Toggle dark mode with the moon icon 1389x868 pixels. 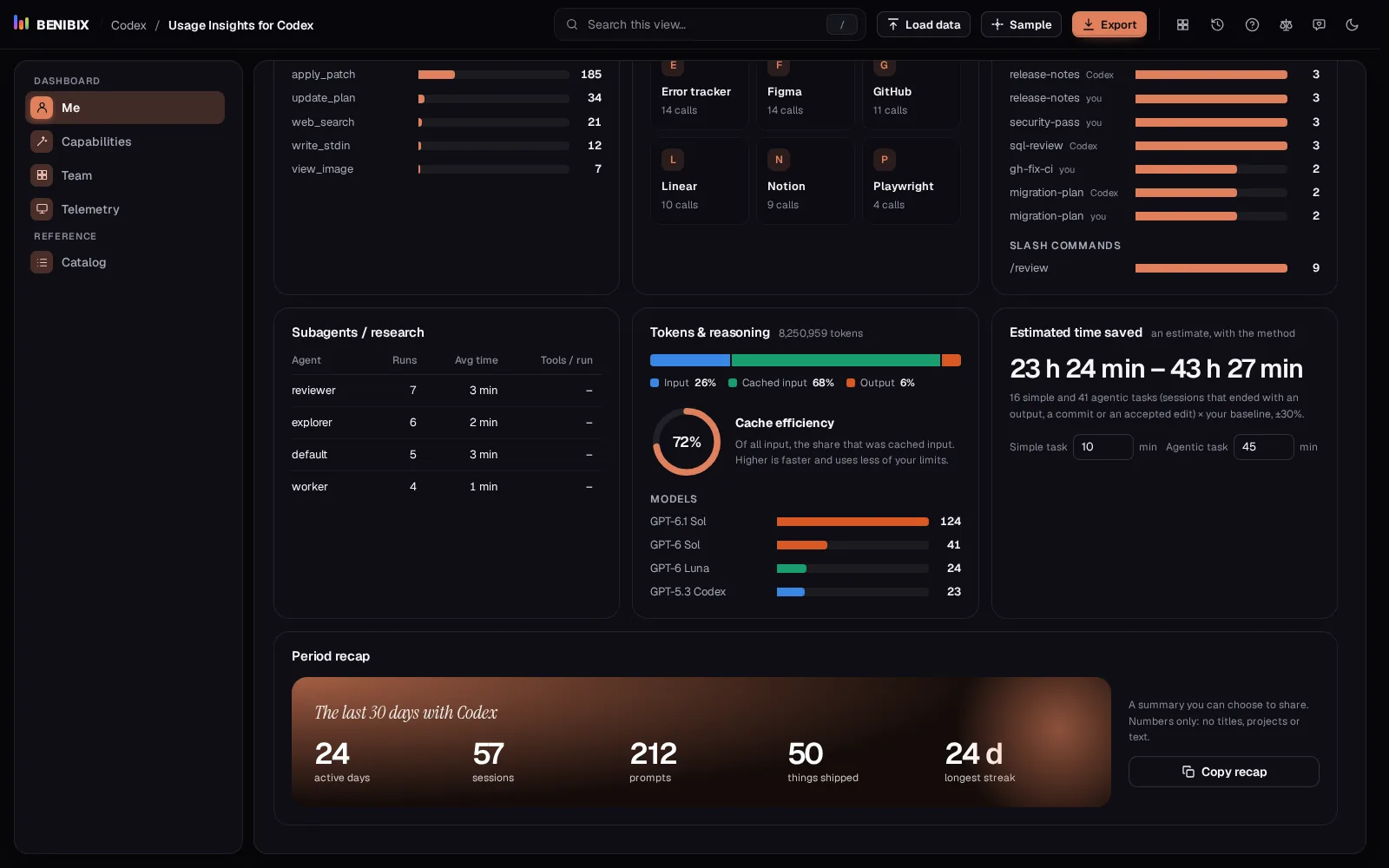pos(1352,24)
